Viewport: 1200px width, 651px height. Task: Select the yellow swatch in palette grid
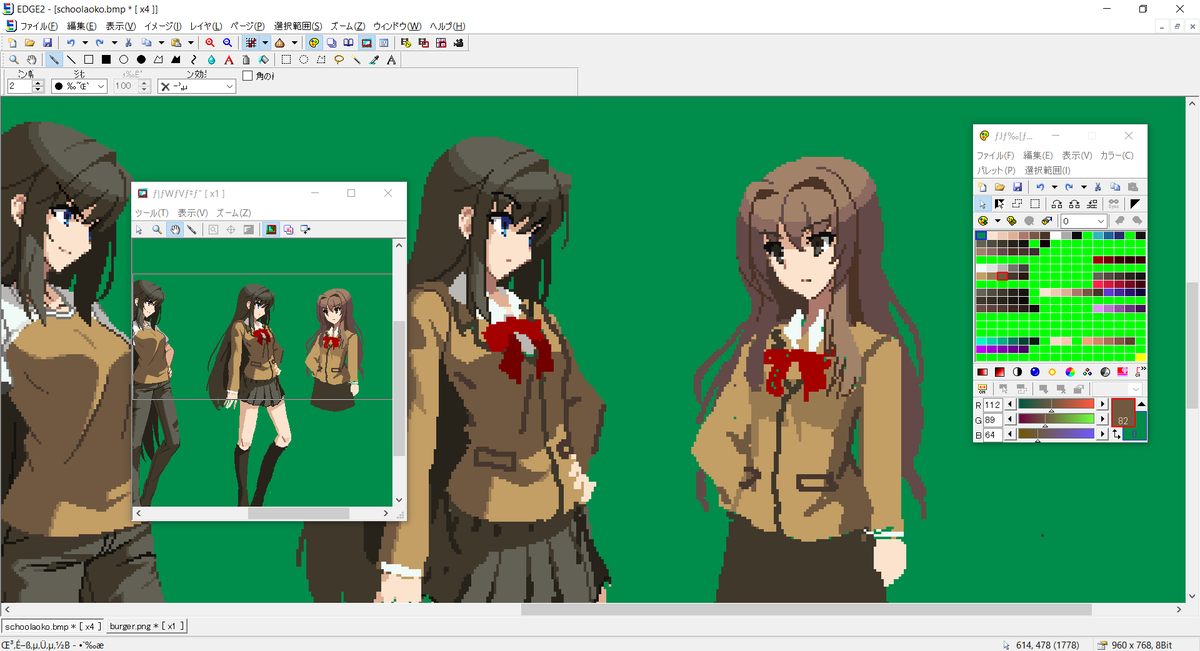coord(1140,357)
